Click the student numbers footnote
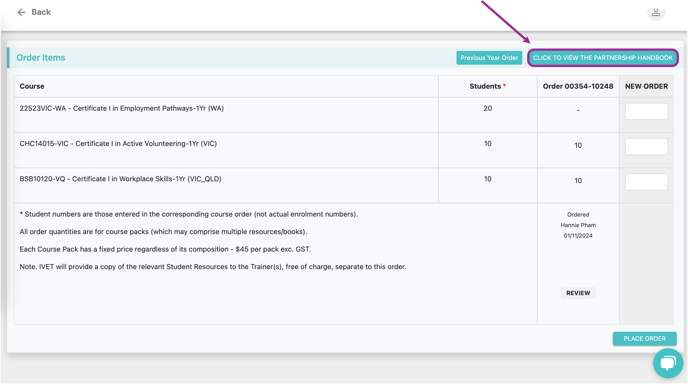The image size is (688, 384). [x=189, y=214]
